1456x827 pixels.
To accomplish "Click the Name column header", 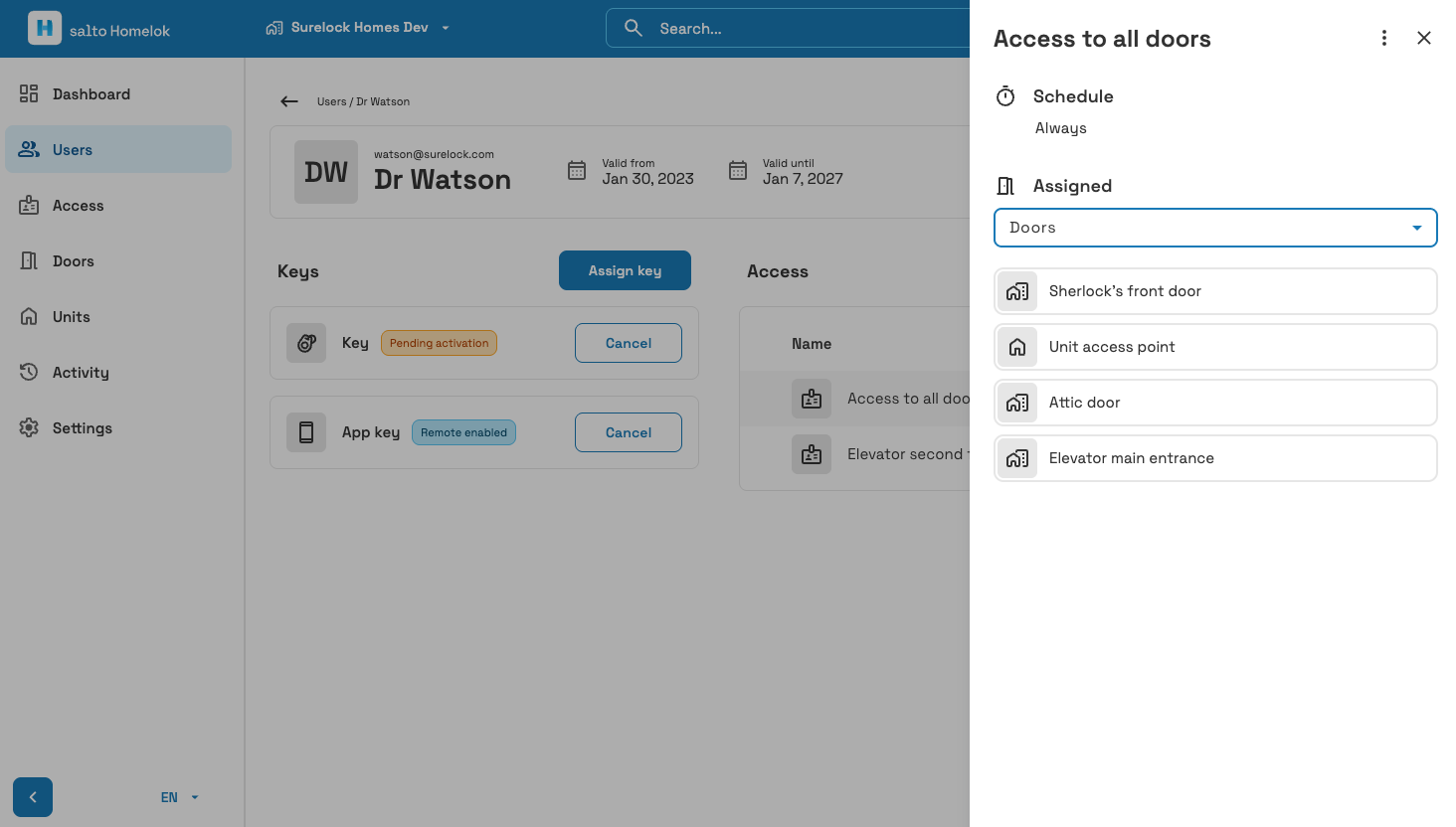I will 812,344.
